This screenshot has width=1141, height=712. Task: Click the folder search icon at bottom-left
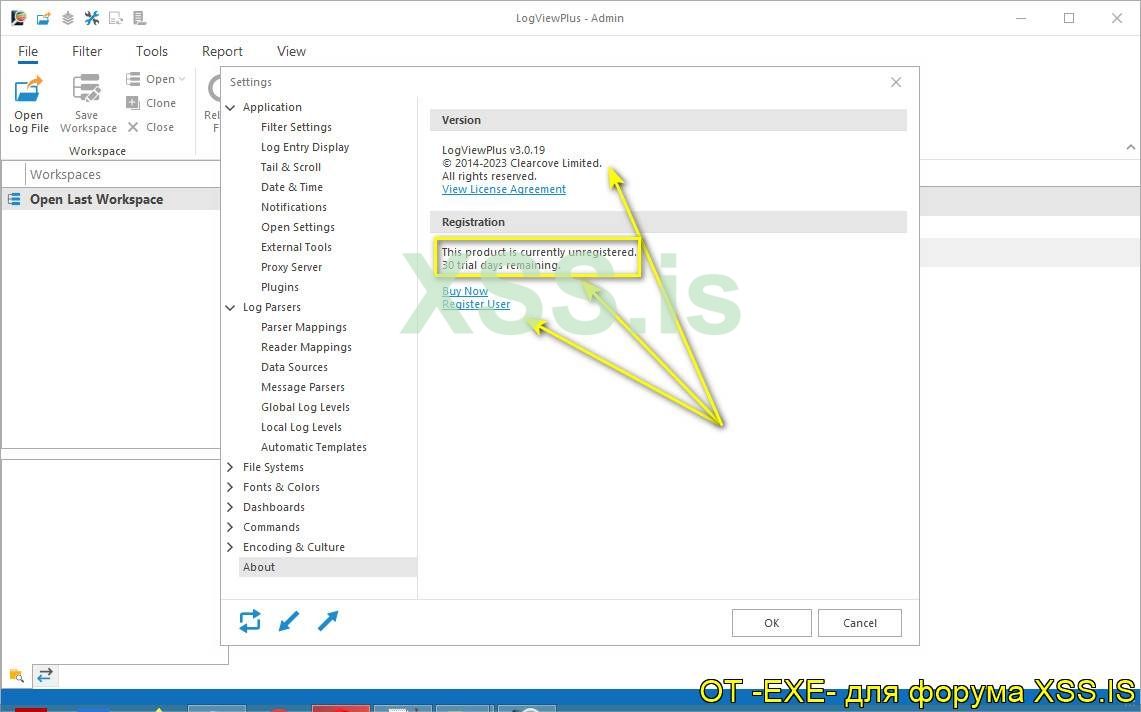tap(16, 675)
